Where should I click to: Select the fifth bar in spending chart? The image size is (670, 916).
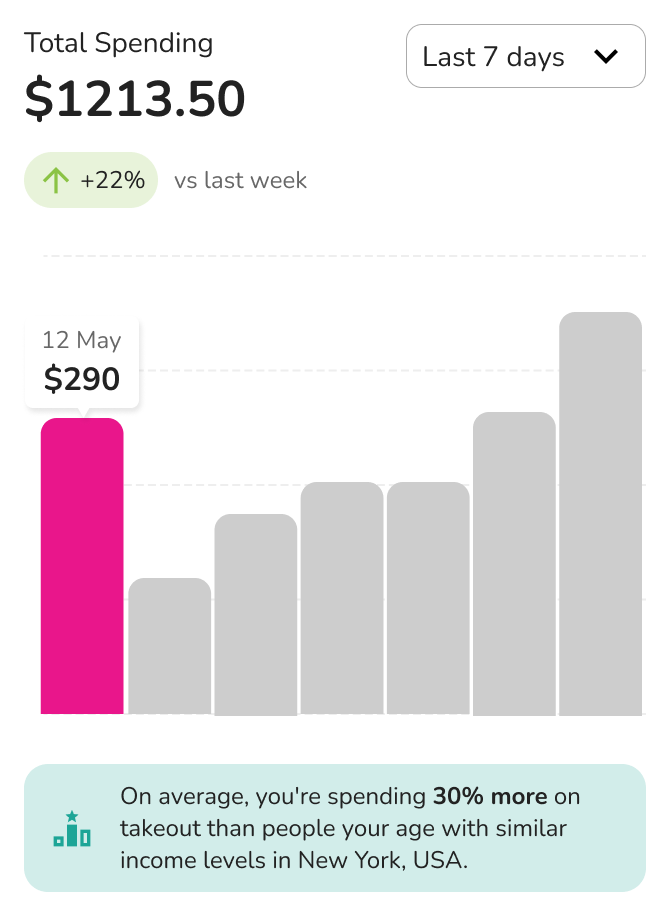428,598
